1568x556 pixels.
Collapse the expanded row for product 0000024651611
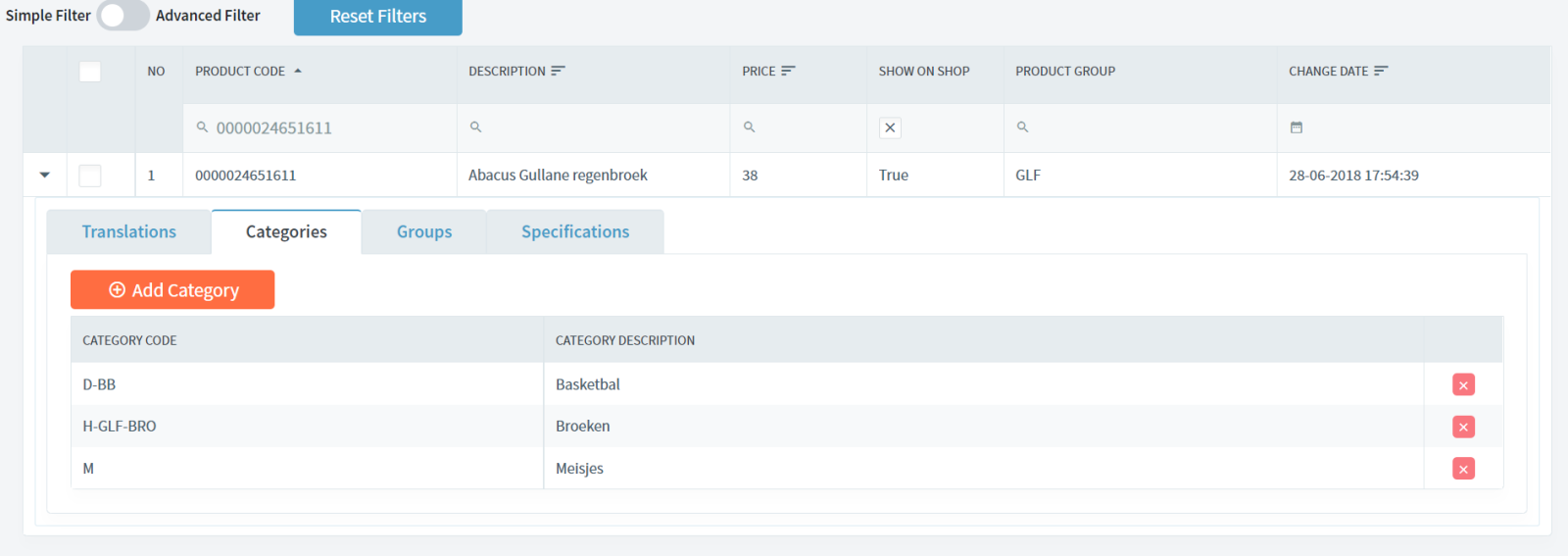[44, 176]
